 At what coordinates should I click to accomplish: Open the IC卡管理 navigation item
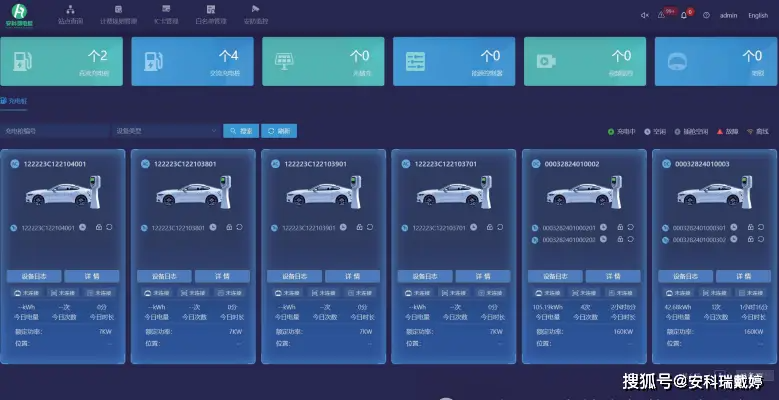166,14
